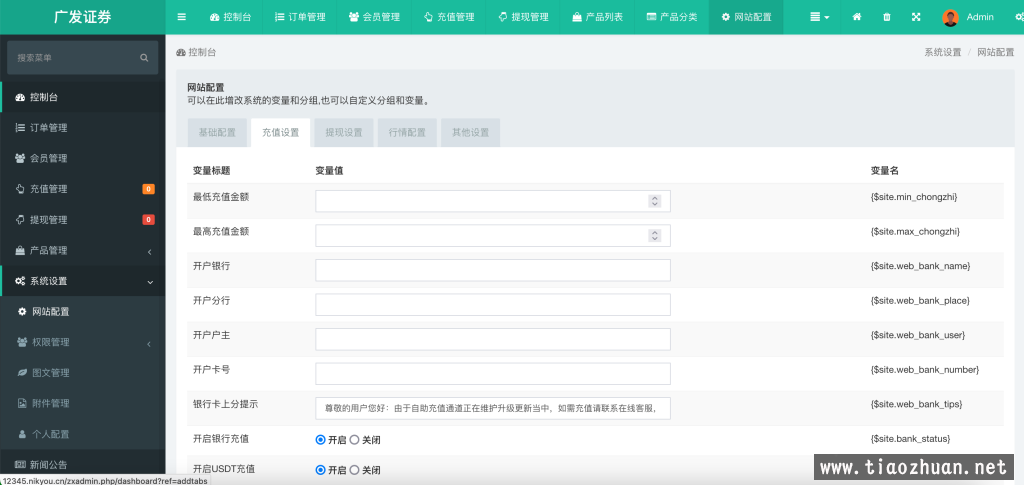Screen dimensions: 1024x485
Task: Focus 最高充值金额 input field
Action: (x=492, y=236)
